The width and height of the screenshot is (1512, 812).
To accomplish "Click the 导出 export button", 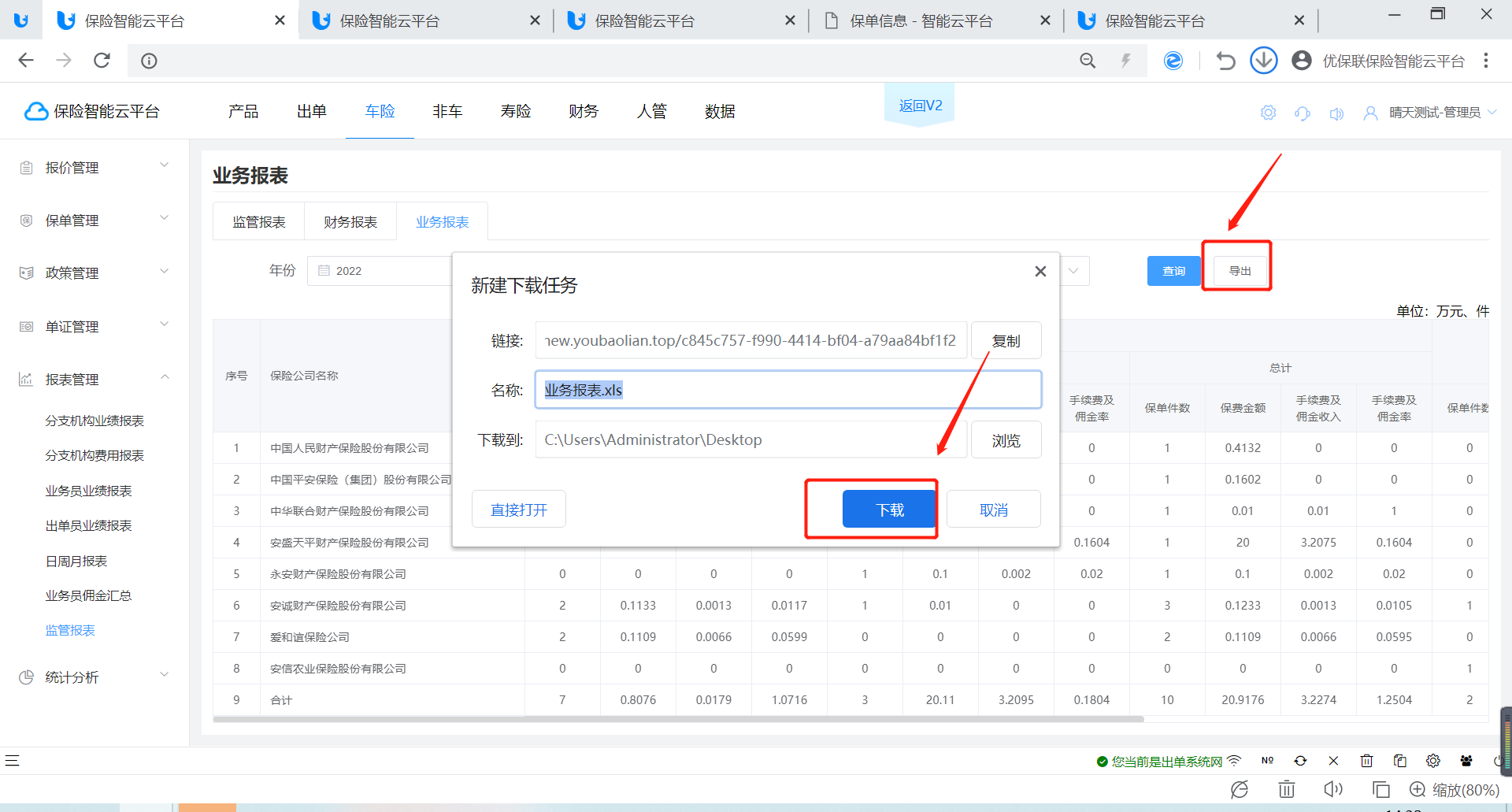I will click(1240, 271).
